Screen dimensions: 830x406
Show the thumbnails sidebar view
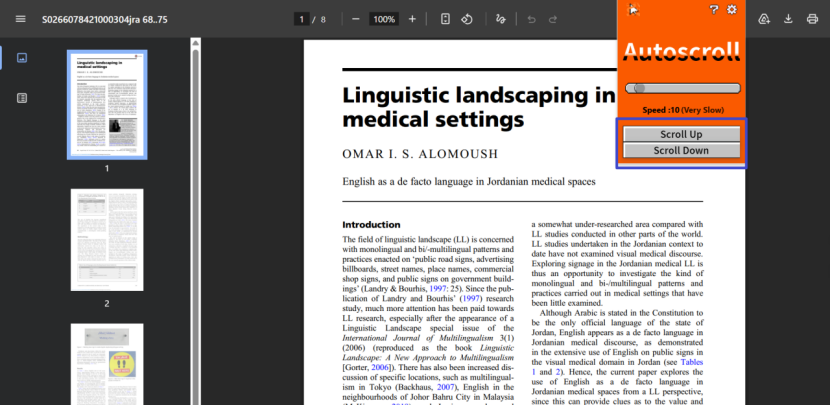pyautogui.click(x=22, y=58)
